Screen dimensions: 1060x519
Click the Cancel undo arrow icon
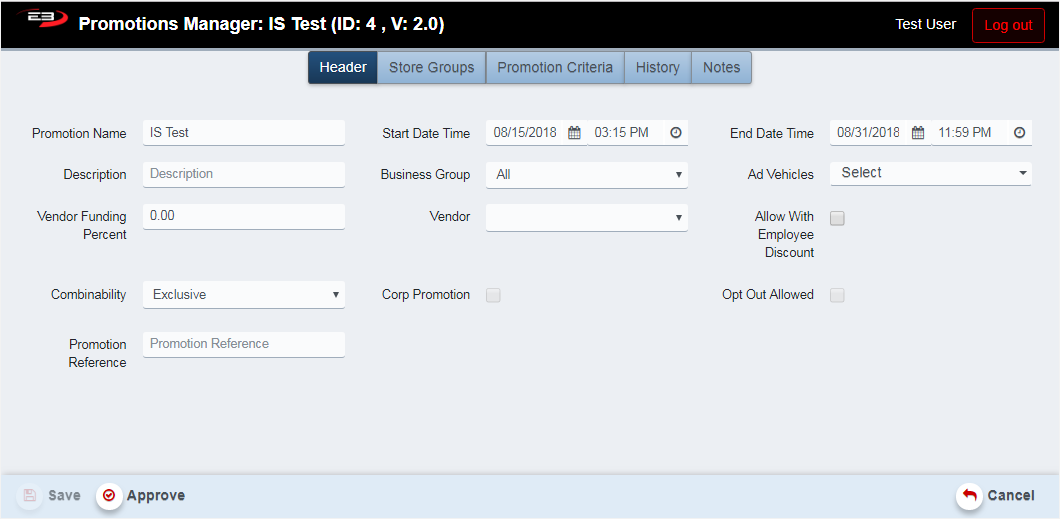968,496
